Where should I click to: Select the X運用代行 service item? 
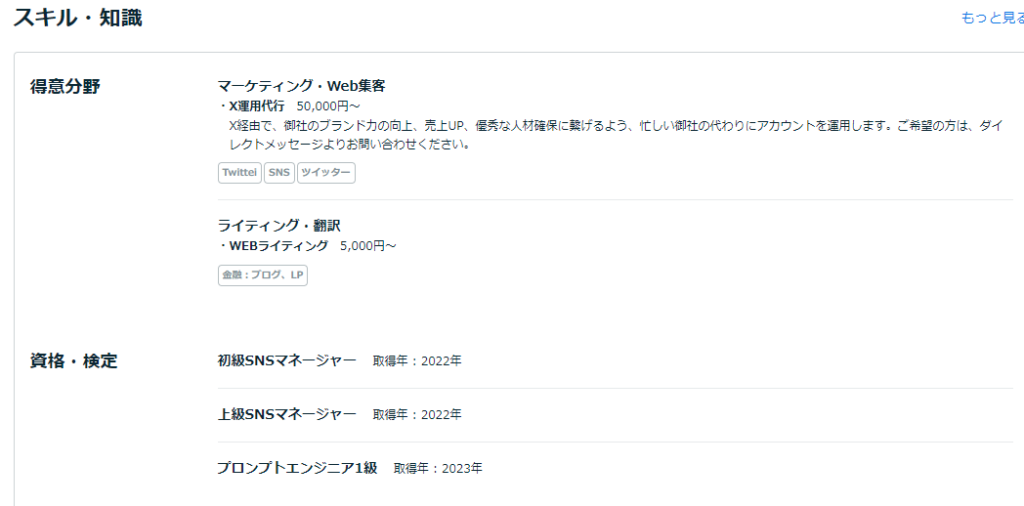point(256,105)
